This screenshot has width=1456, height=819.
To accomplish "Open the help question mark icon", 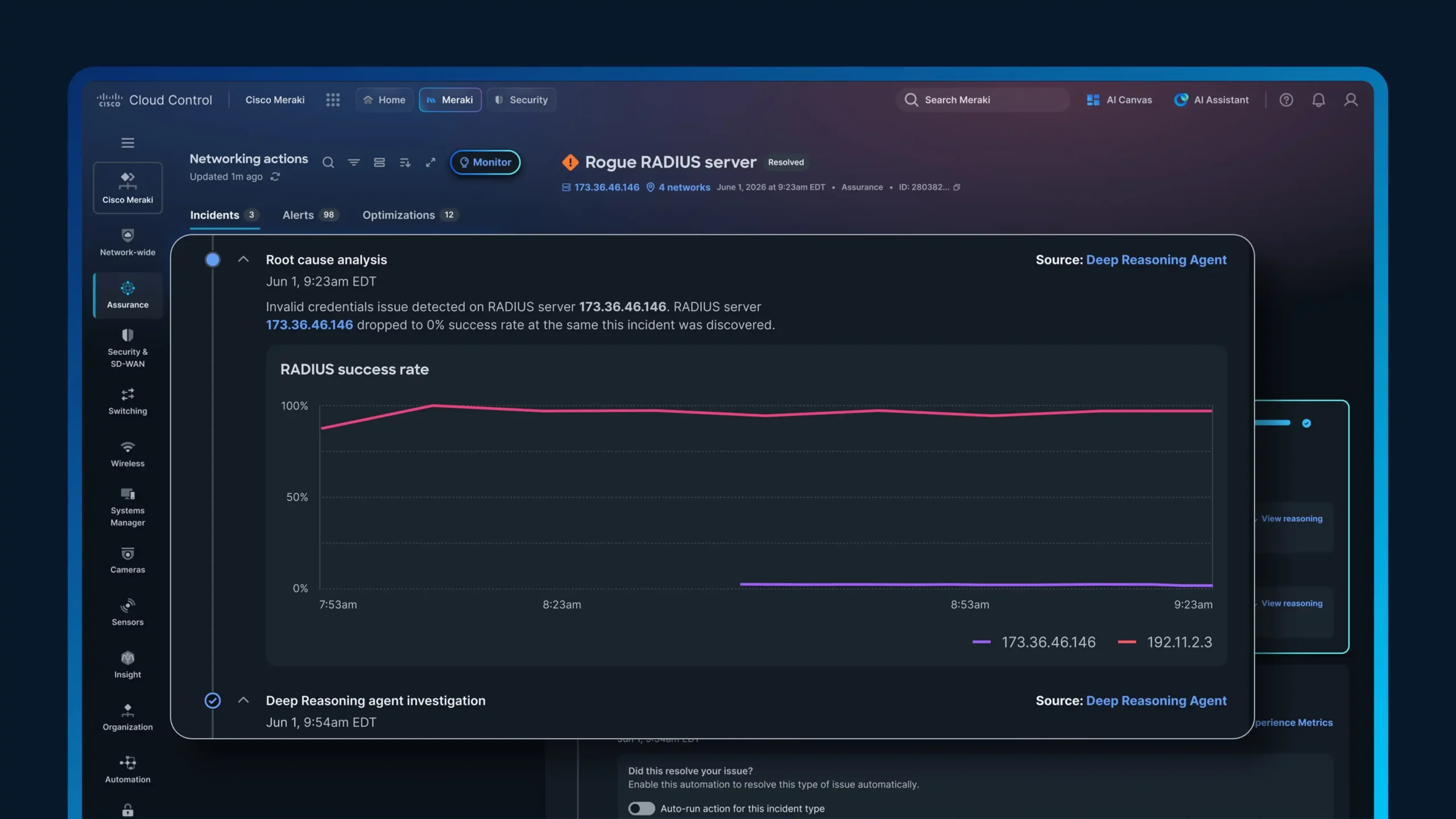I will [1286, 100].
